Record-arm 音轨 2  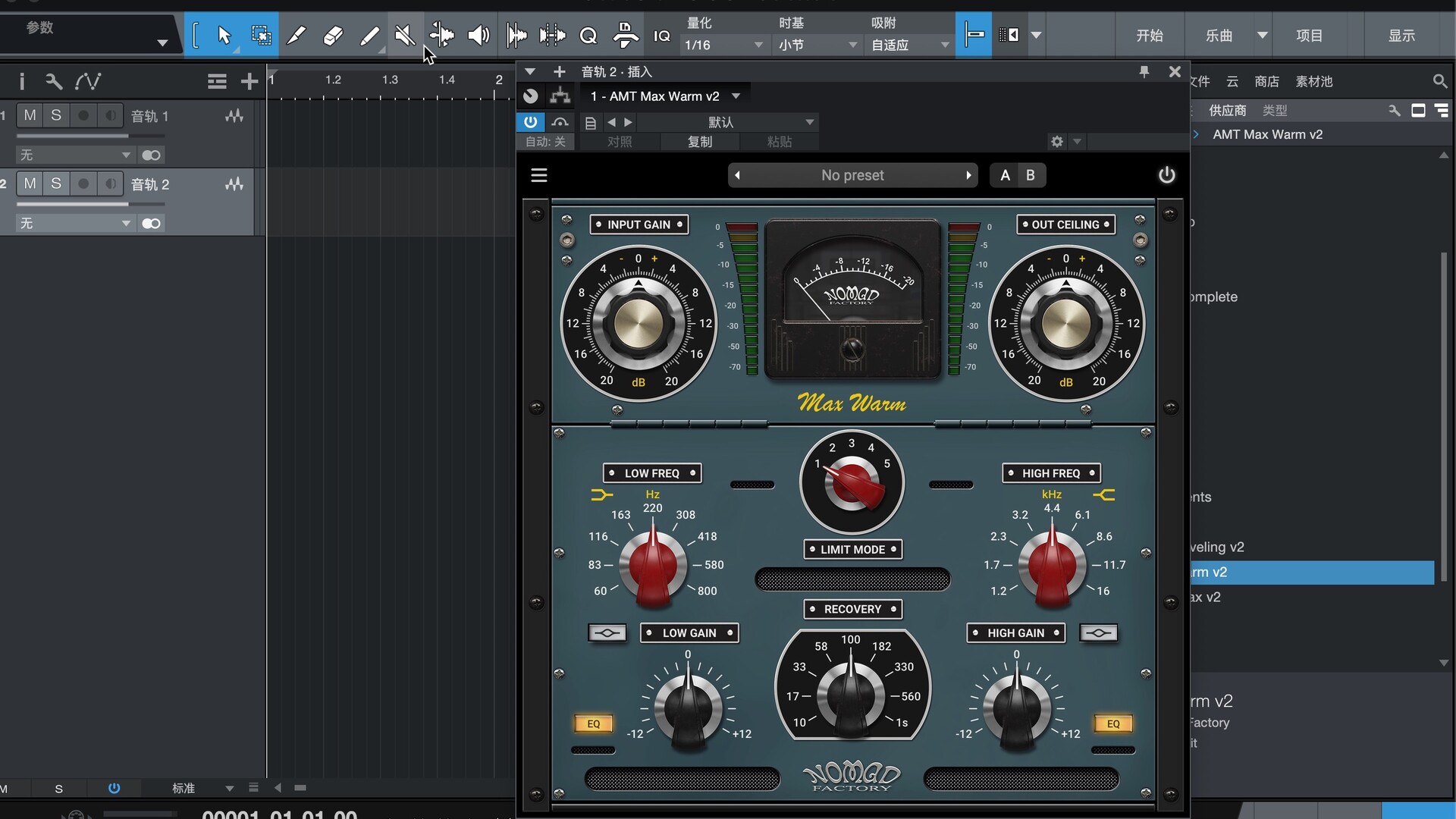click(x=83, y=184)
